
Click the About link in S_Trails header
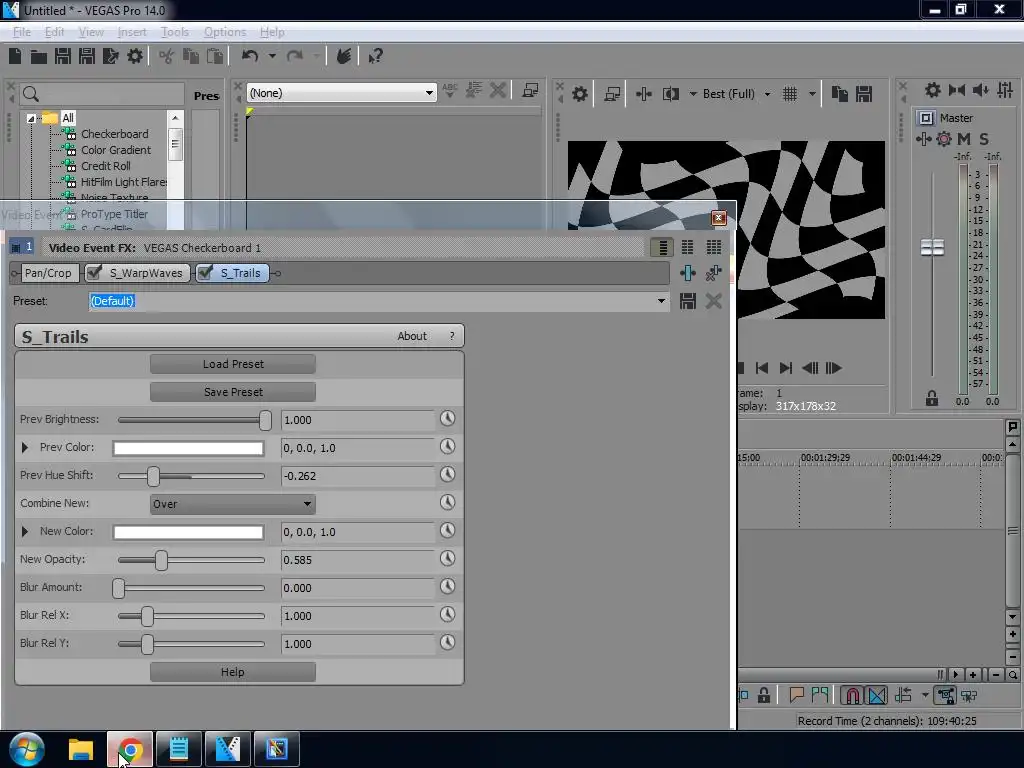pos(411,336)
